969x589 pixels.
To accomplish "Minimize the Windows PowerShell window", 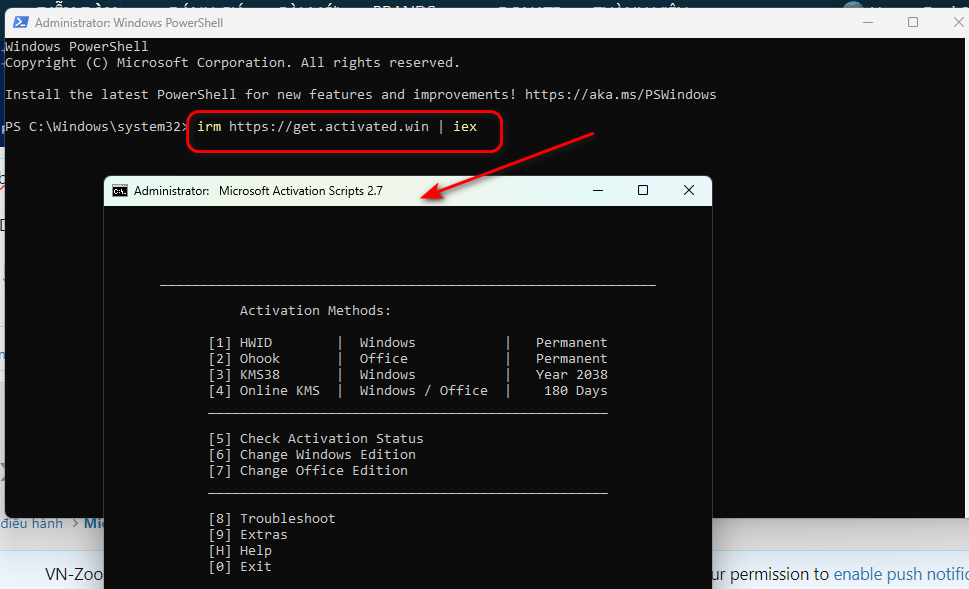I will point(868,22).
